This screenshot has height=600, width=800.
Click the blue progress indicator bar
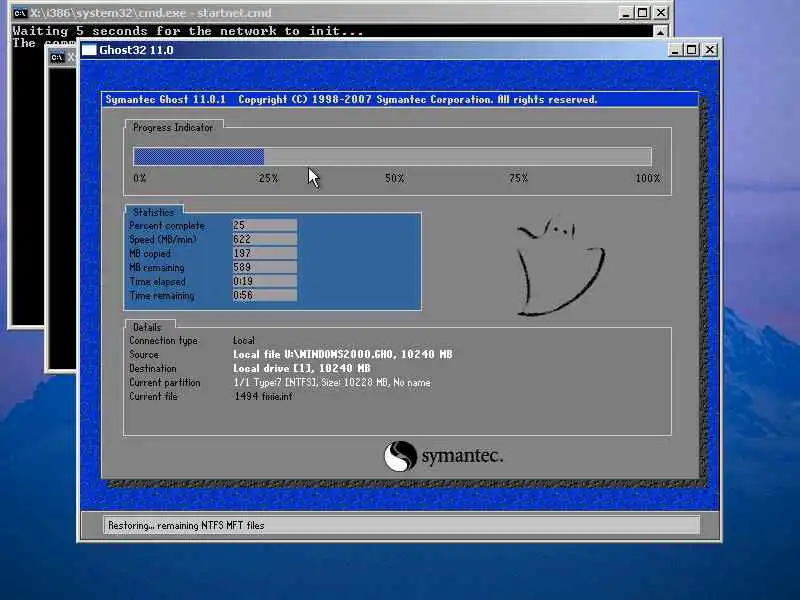[198, 156]
